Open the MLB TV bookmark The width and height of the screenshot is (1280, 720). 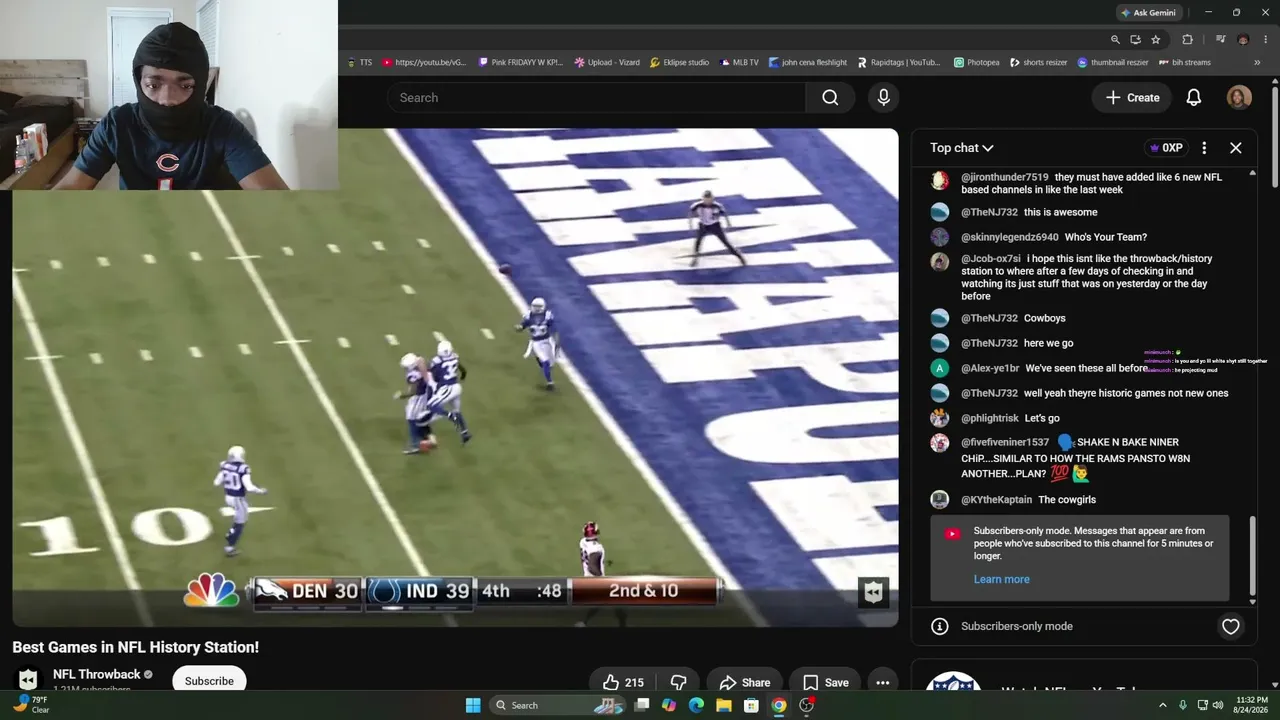click(x=739, y=62)
